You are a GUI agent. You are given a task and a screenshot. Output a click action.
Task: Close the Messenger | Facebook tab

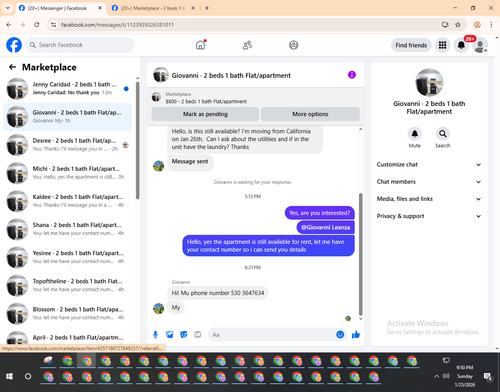tap(100, 8)
